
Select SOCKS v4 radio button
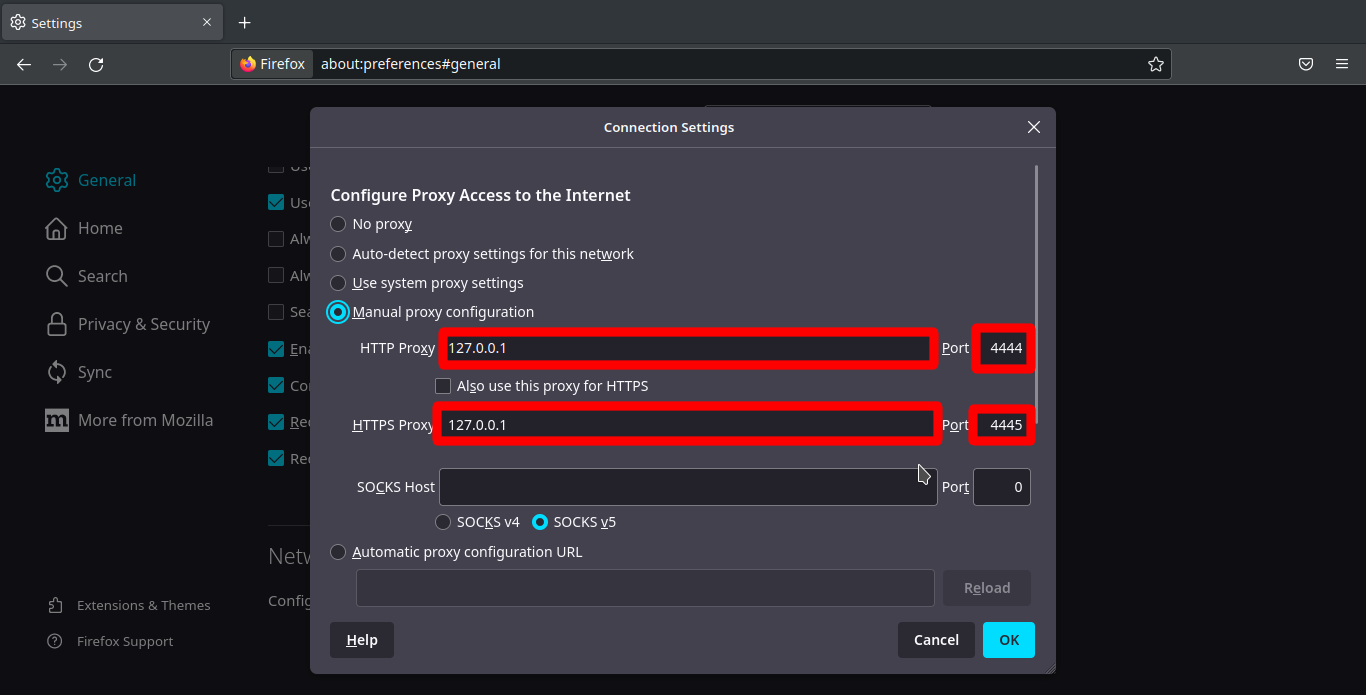coord(443,522)
